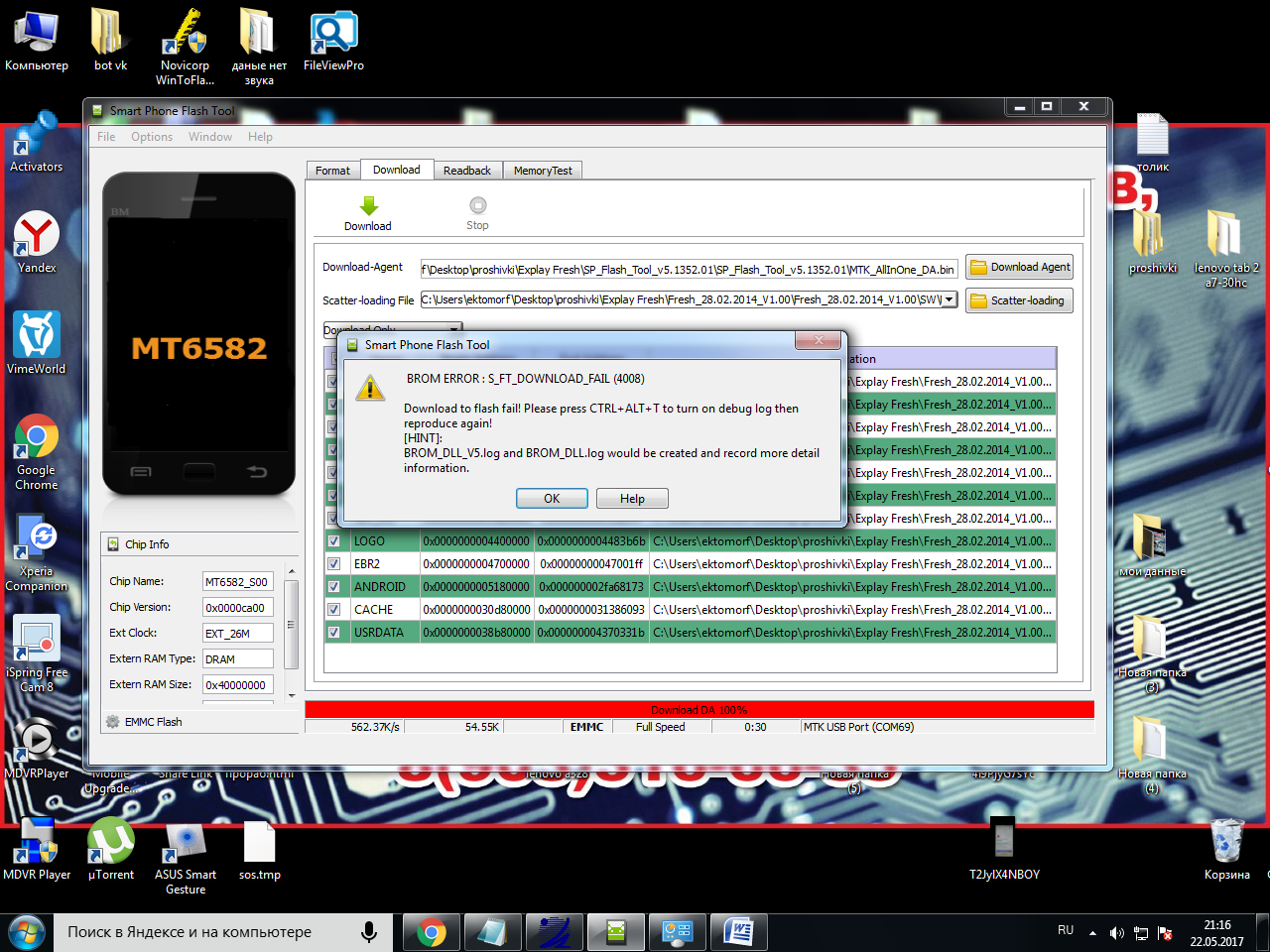The height and width of the screenshot is (952, 1270).
Task: Uncheck the ANDROID partition checkbox
Action: click(334, 587)
